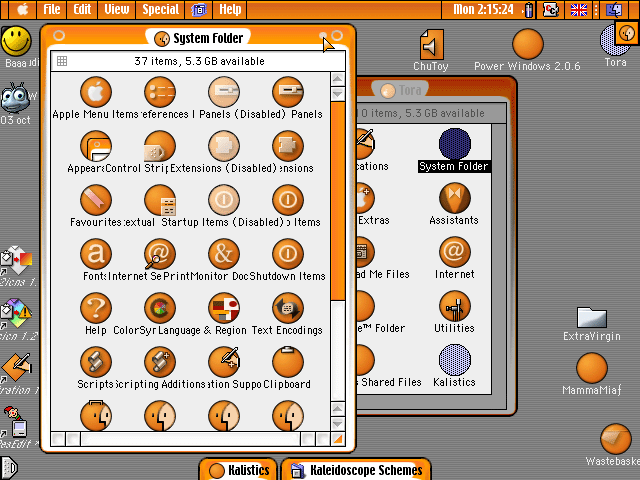The width and height of the screenshot is (640, 480).
Task: Open the View menu
Action: (x=116, y=9)
